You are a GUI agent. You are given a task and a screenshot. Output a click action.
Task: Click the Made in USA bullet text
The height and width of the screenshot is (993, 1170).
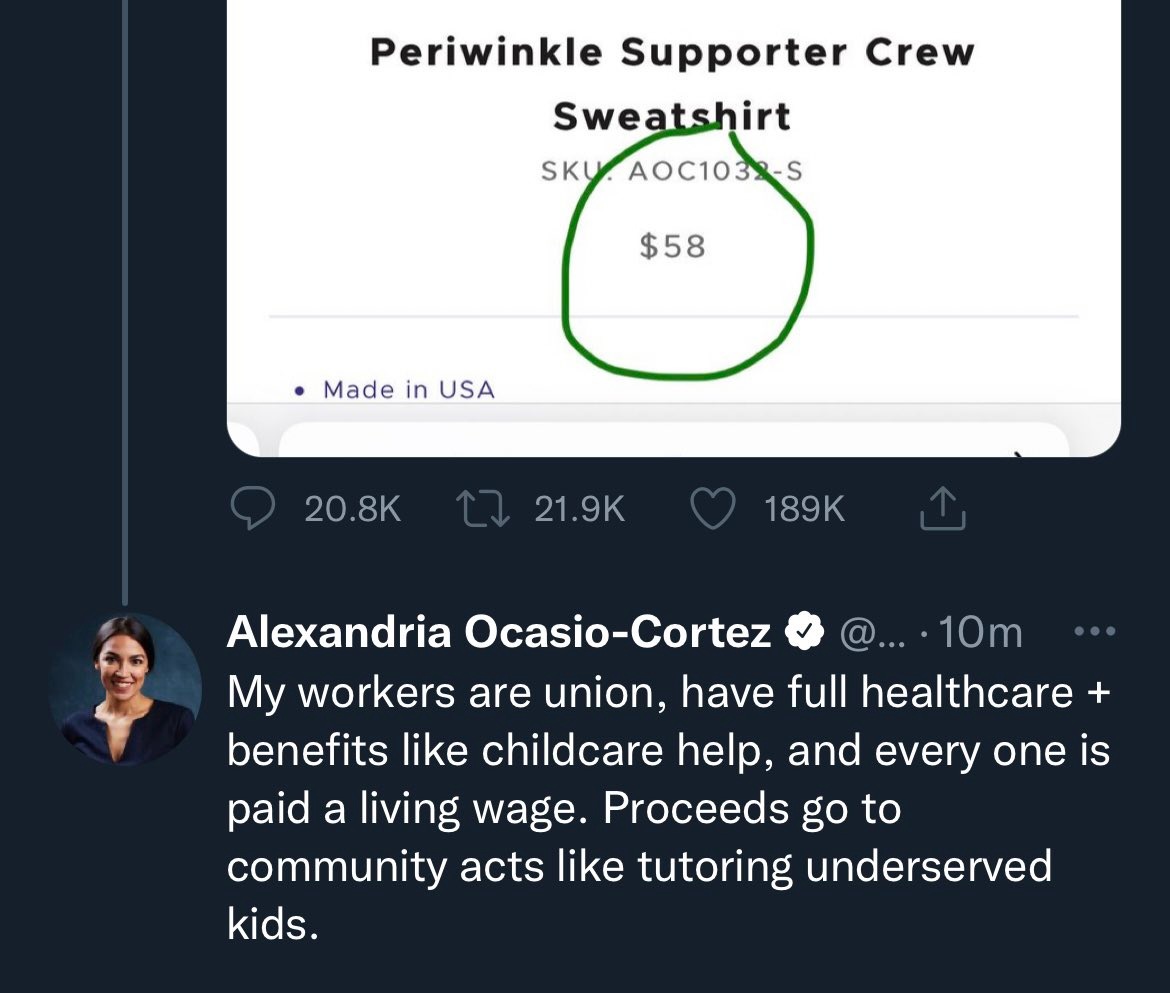coord(409,389)
